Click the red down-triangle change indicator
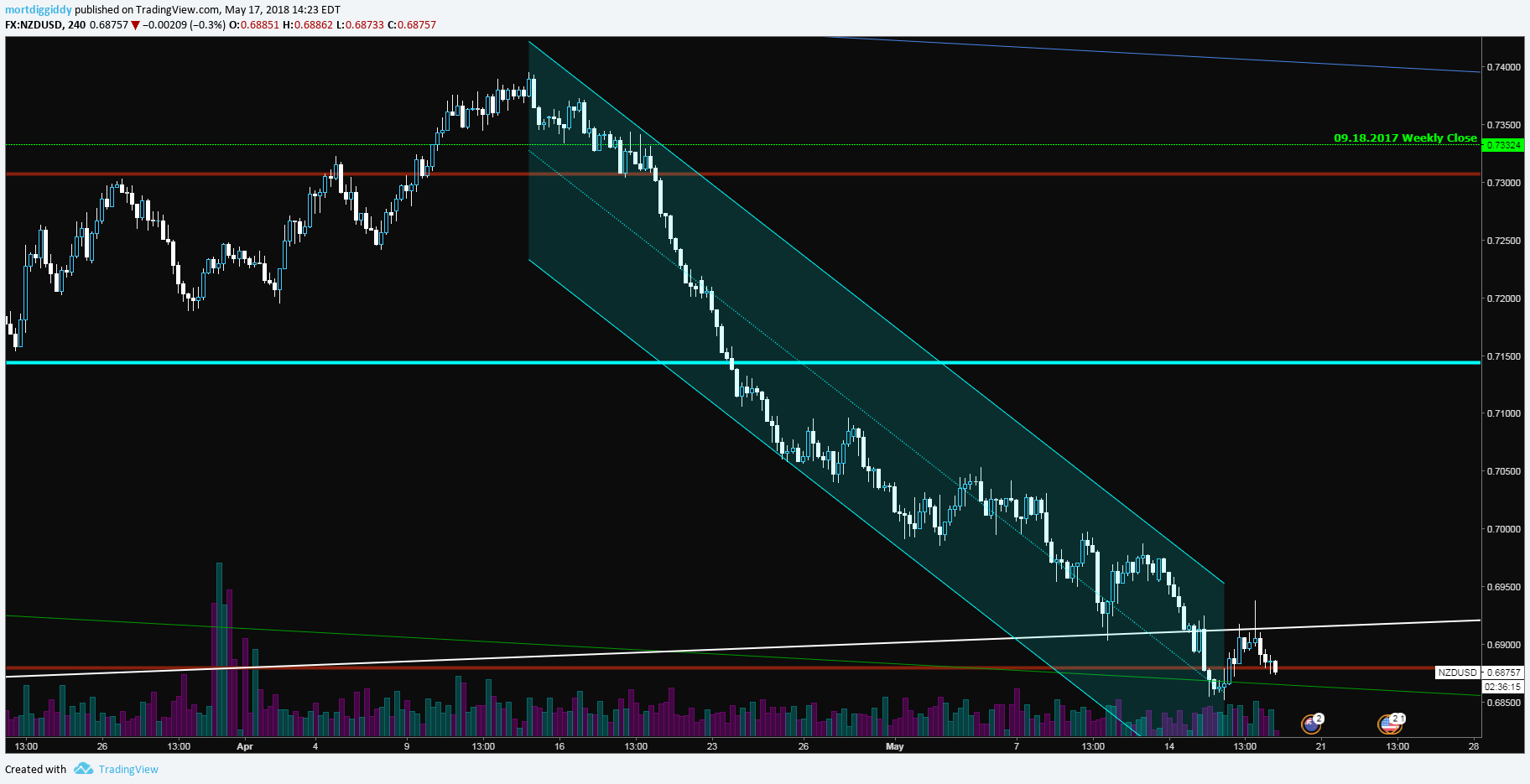The image size is (1530, 784). (x=136, y=25)
